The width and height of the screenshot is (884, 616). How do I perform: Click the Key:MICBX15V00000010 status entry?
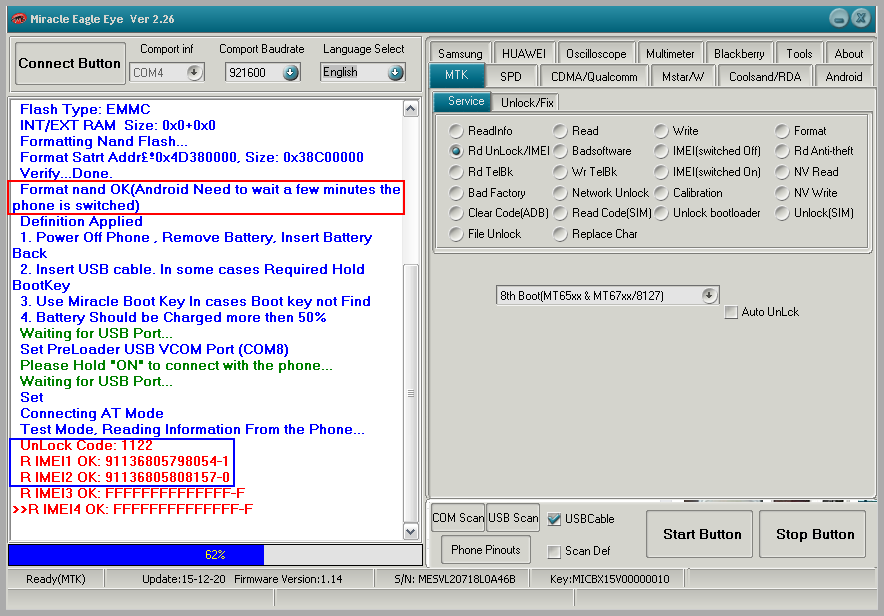tap(609, 579)
